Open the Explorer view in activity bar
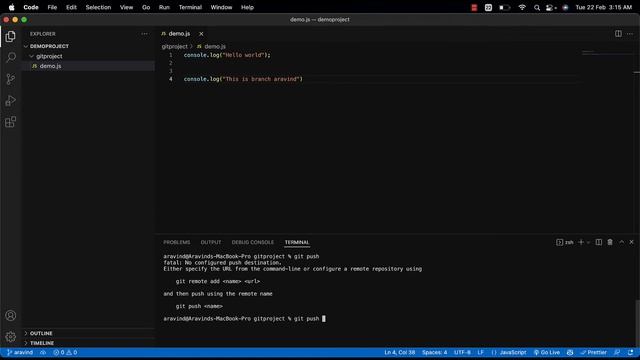This screenshot has width=640, height=360. click(x=11, y=37)
